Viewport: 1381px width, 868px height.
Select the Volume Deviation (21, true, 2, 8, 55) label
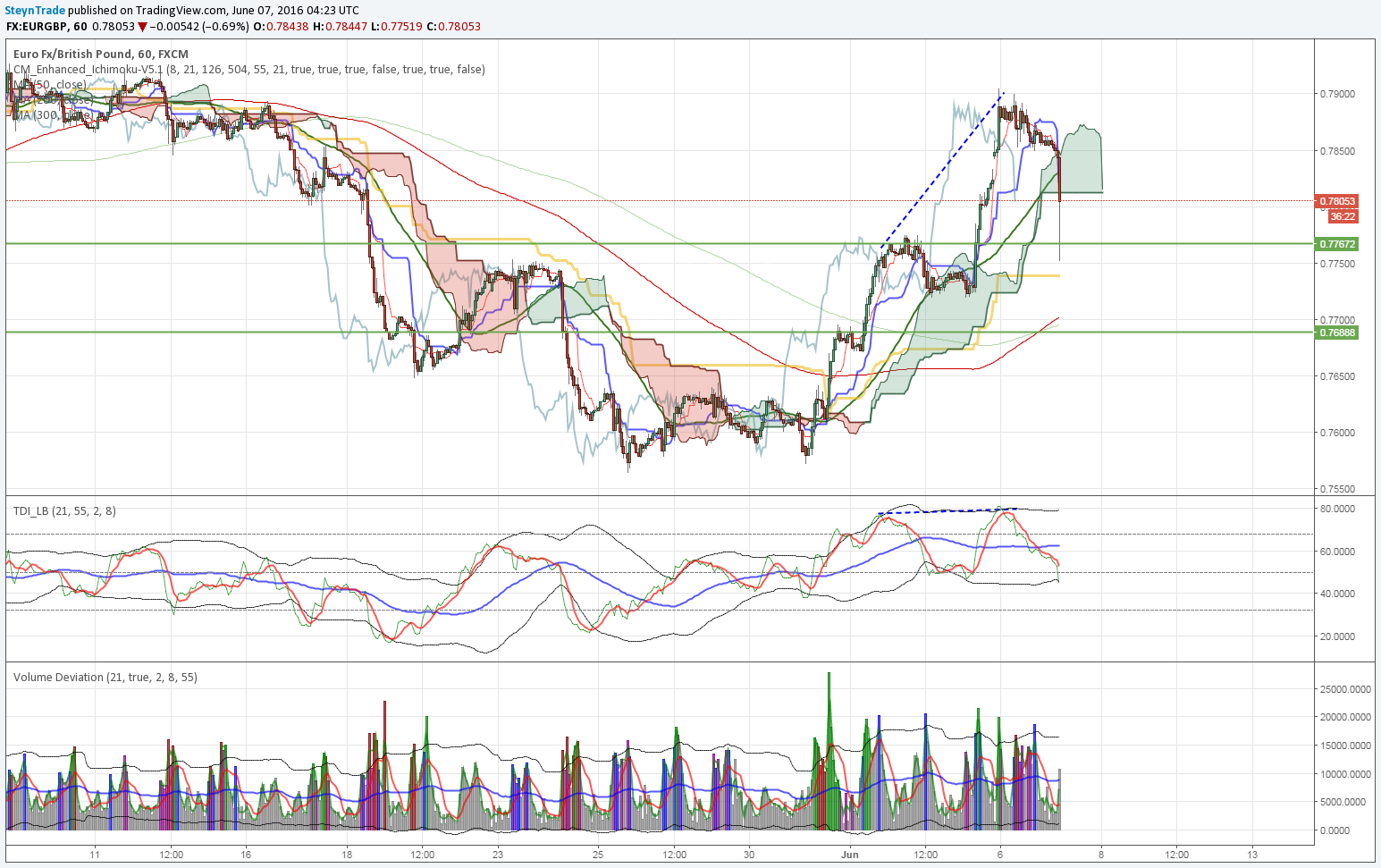coord(105,678)
